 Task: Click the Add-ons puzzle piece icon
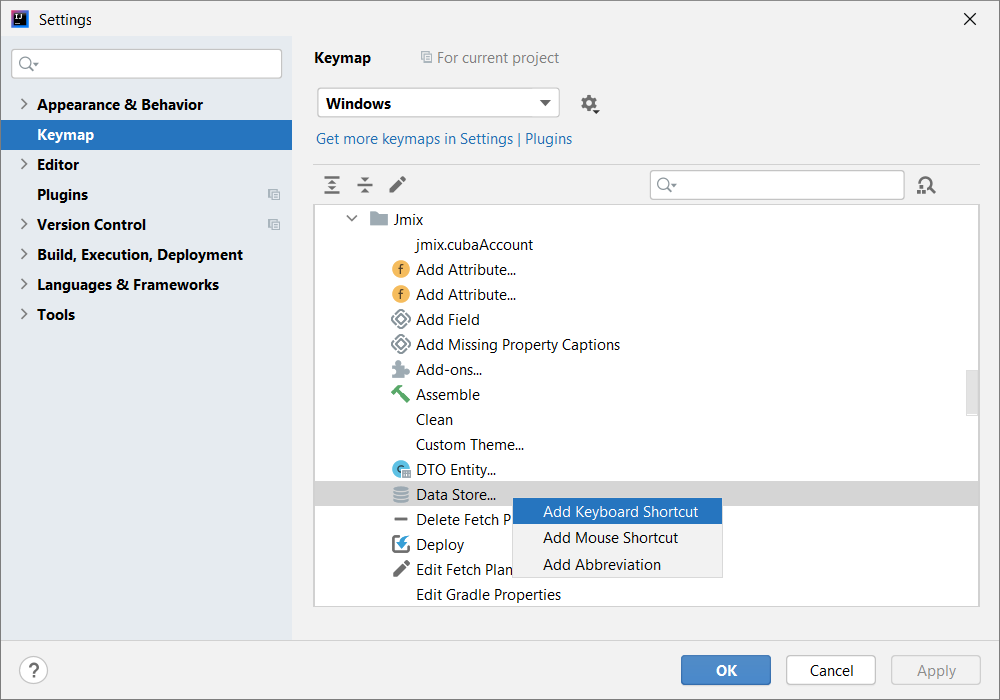coord(401,370)
